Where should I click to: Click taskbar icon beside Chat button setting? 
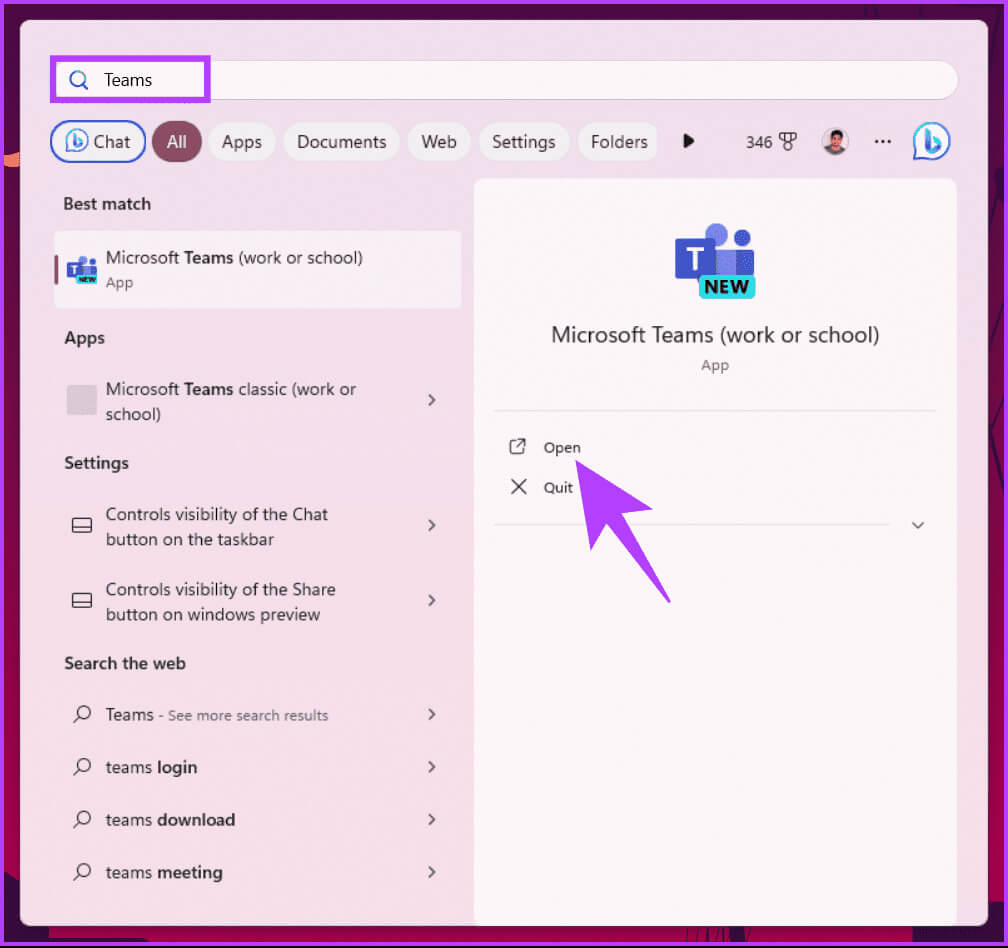point(82,526)
